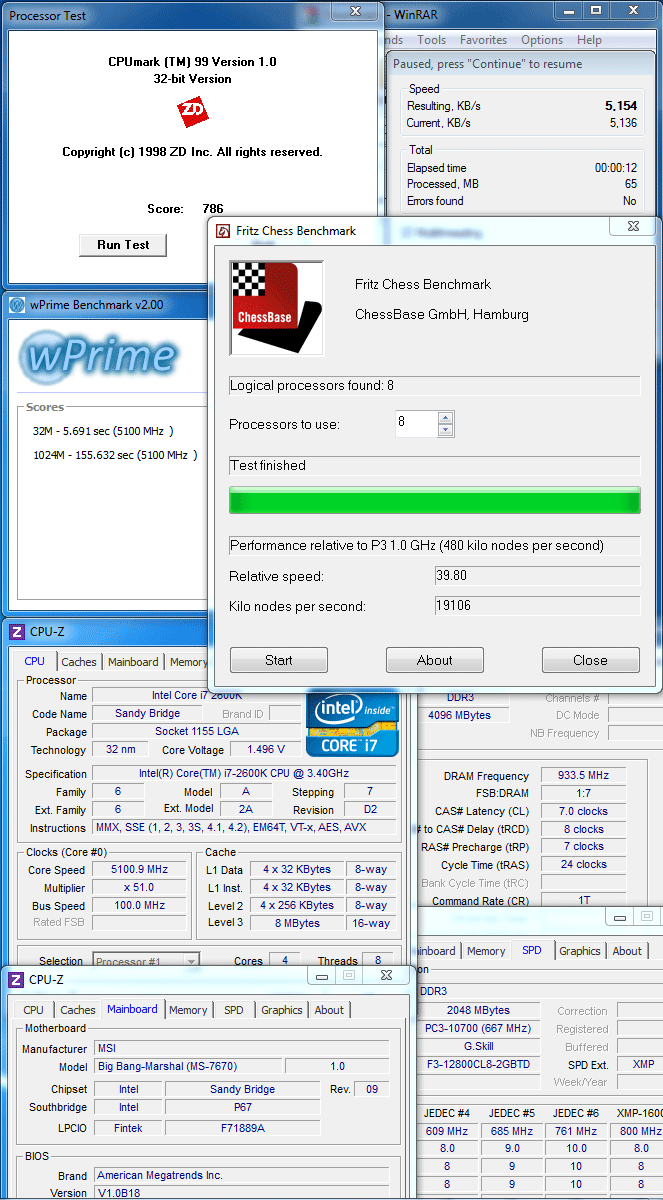The width and height of the screenshot is (663, 1200).
Task: Switch to Caches tab in the middle CPU-Z window
Action: tap(79, 662)
